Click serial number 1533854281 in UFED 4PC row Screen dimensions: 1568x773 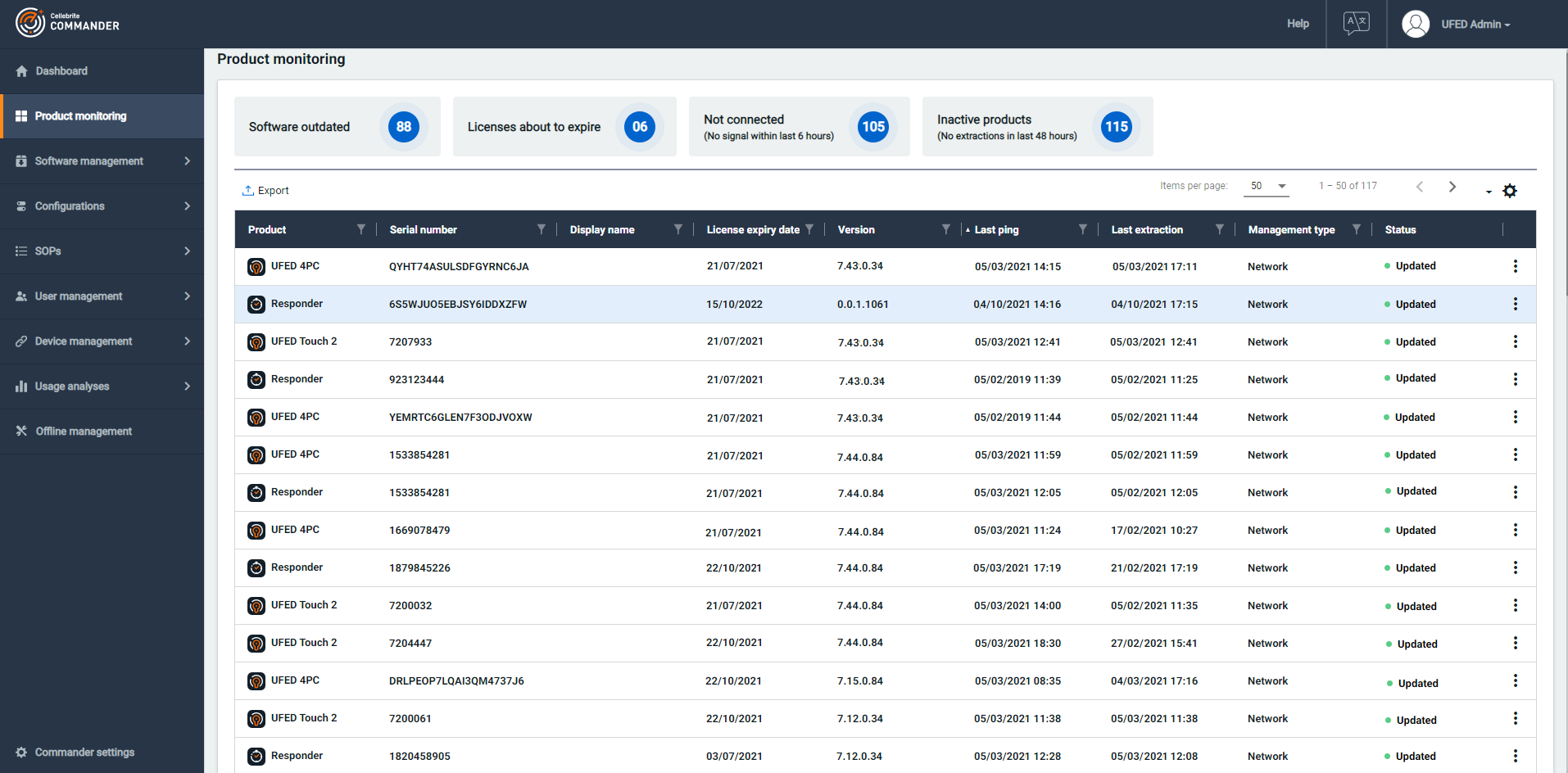point(419,455)
